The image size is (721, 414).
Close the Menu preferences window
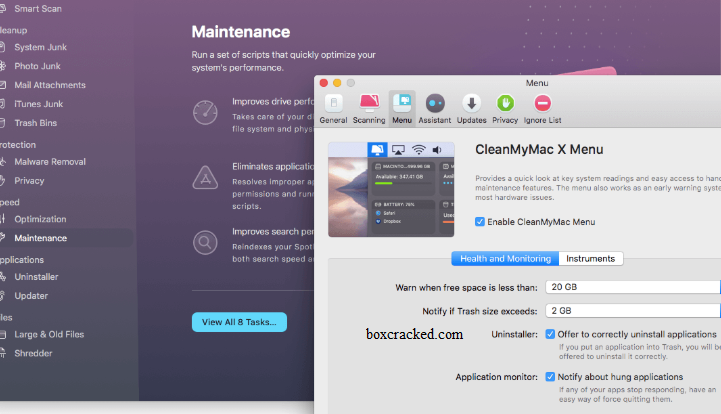324,83
